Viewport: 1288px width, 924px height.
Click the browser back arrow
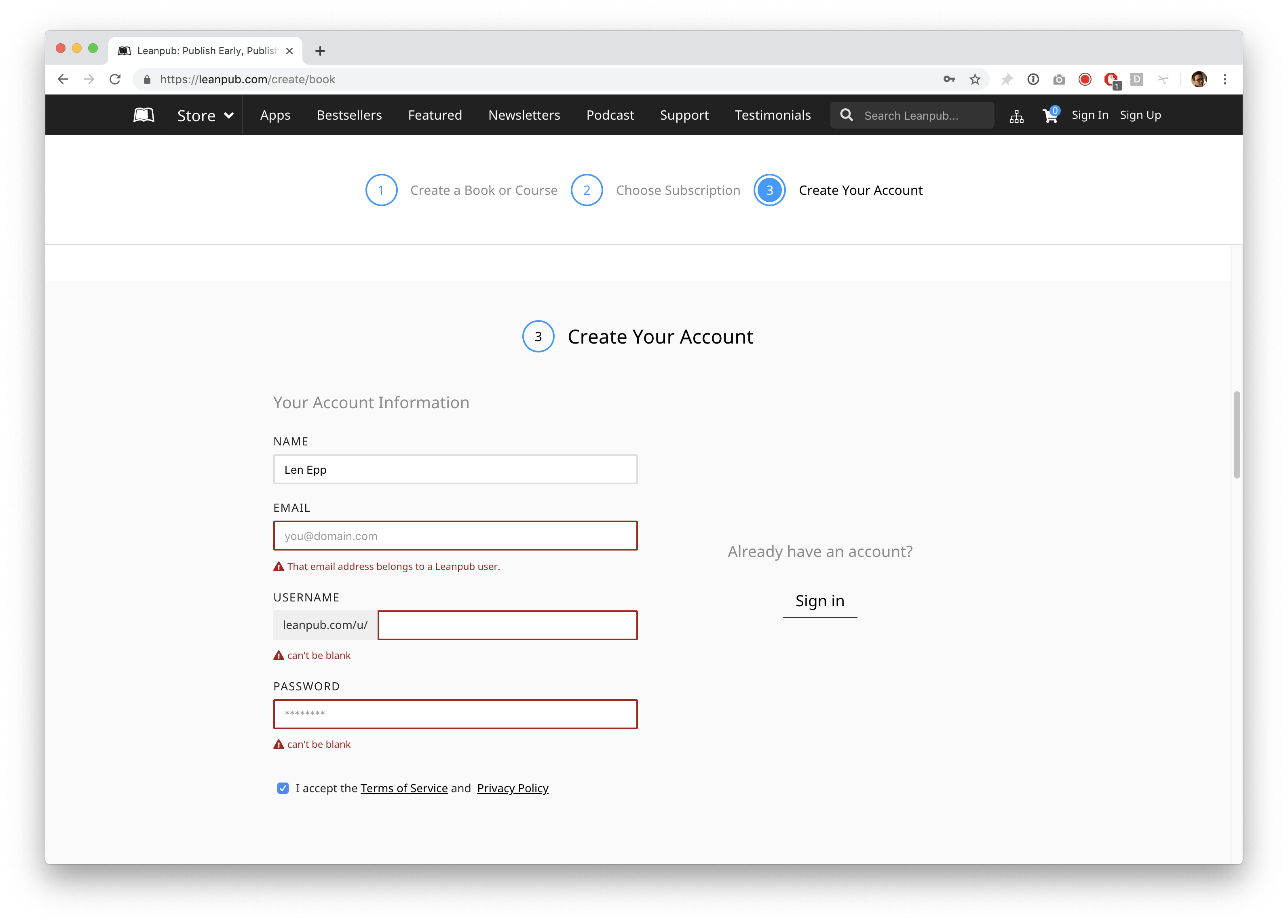click(63, 79)
